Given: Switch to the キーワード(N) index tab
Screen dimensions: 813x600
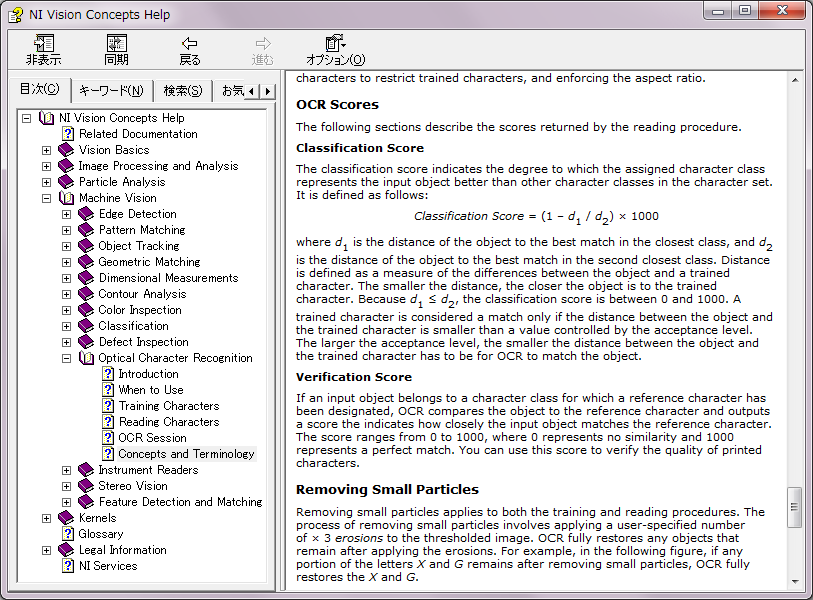Looking at the screenshot, I should [111, 91].
